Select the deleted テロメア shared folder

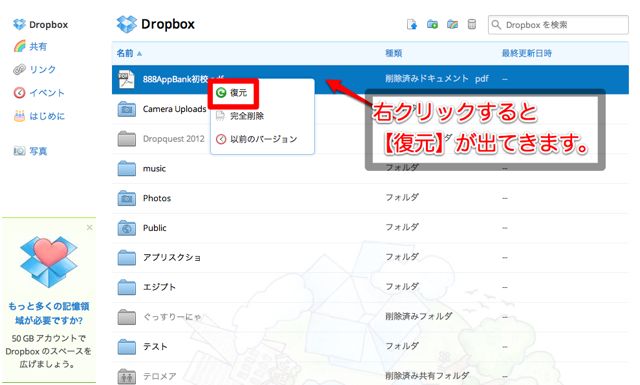click(159, 376)
